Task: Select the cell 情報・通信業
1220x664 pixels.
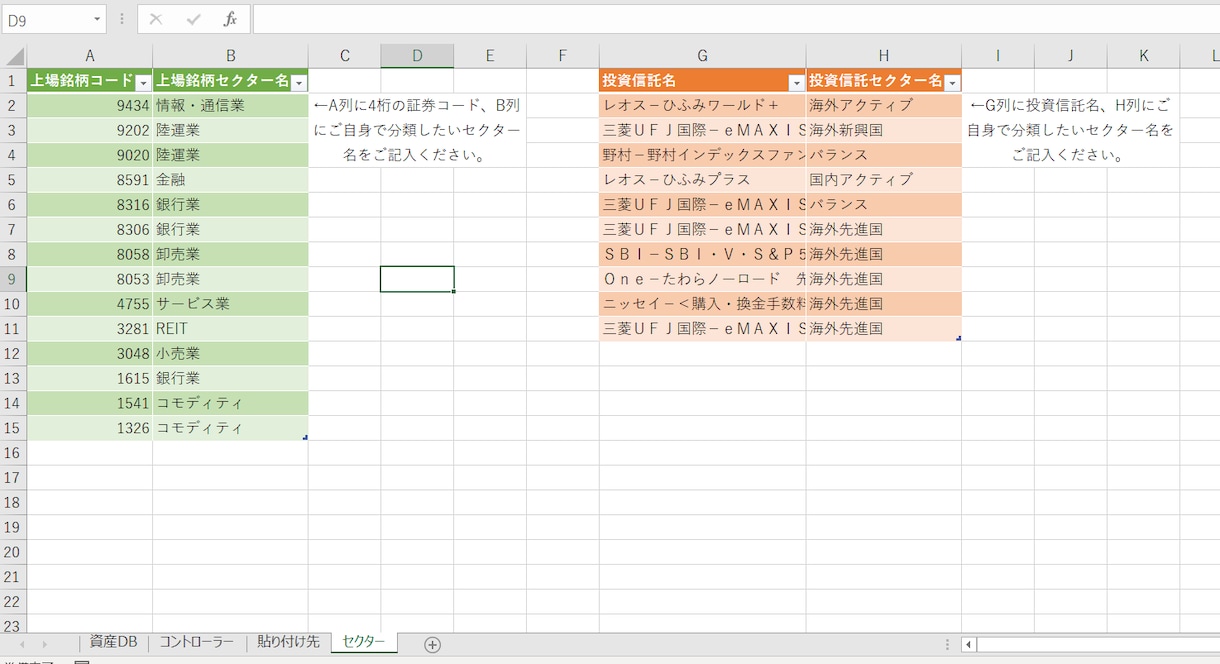Action: [230, 105]
